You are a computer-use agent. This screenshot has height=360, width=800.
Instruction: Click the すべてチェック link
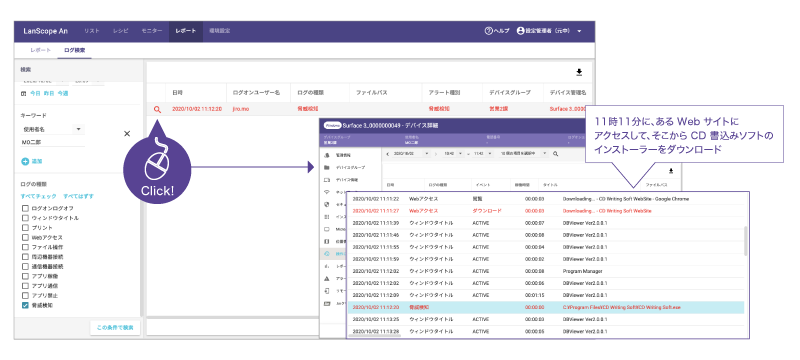(39, 196)
